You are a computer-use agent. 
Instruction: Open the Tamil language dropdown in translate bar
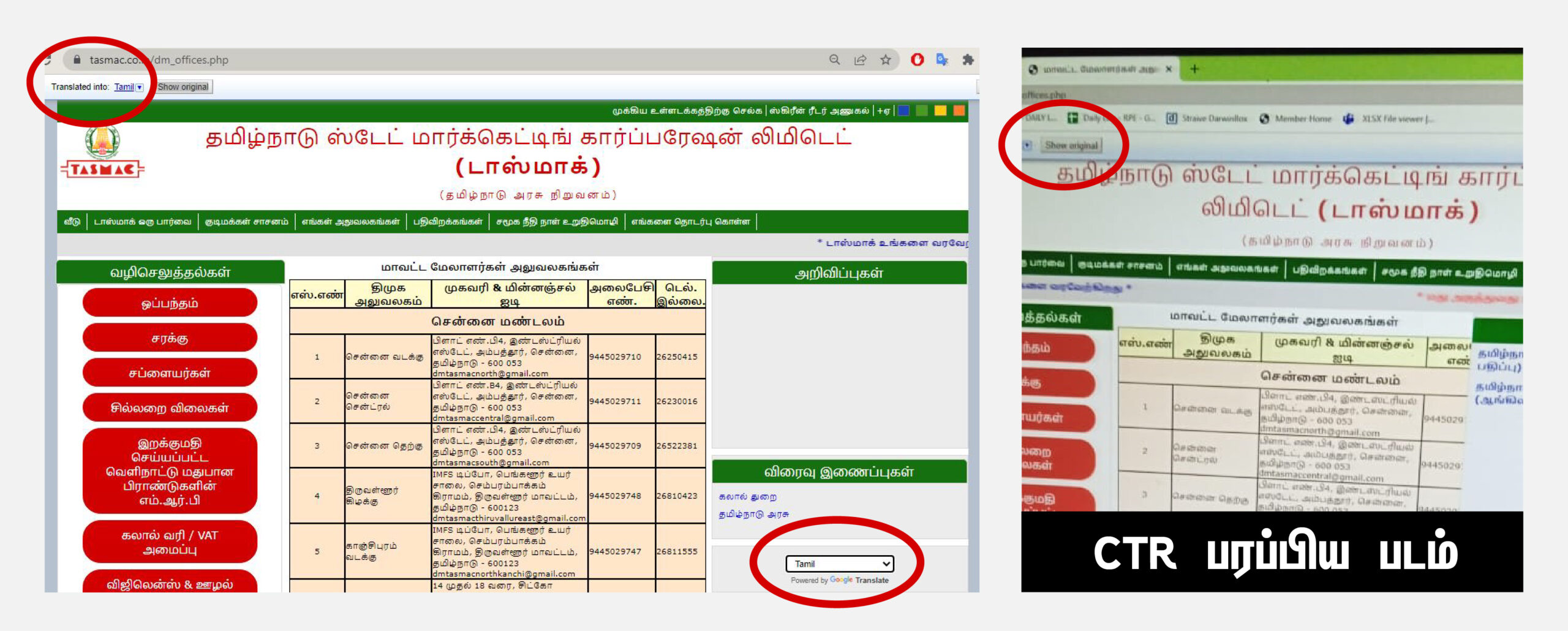[x=129, y=87]
